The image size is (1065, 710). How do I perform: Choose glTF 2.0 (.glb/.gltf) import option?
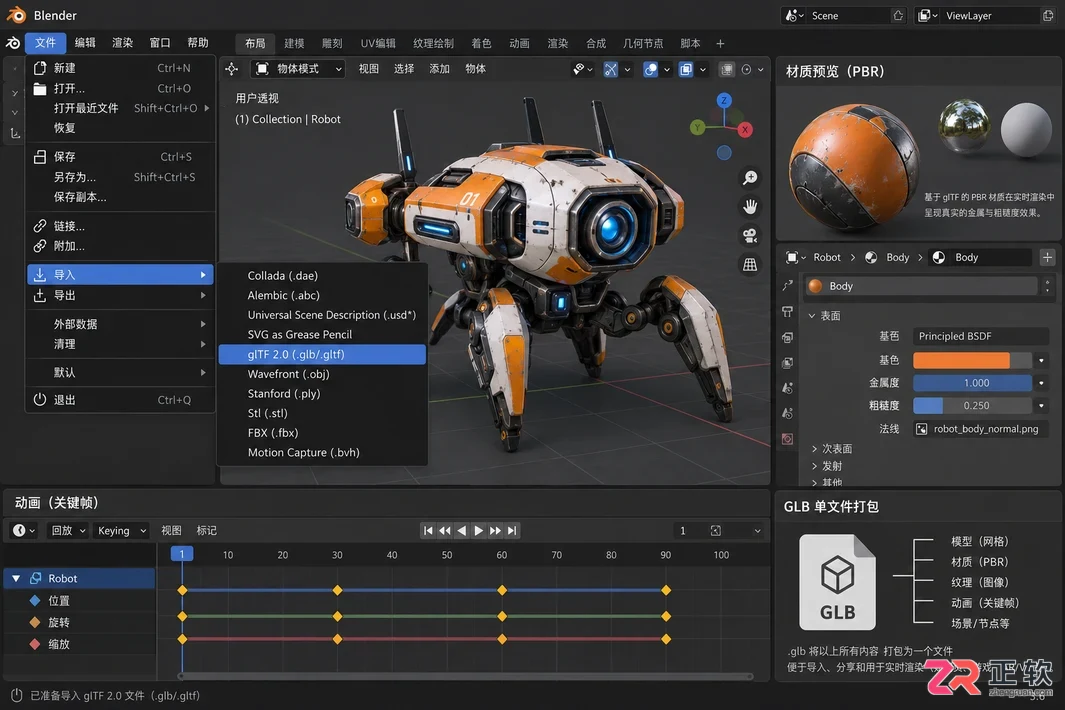pos(323,355)
